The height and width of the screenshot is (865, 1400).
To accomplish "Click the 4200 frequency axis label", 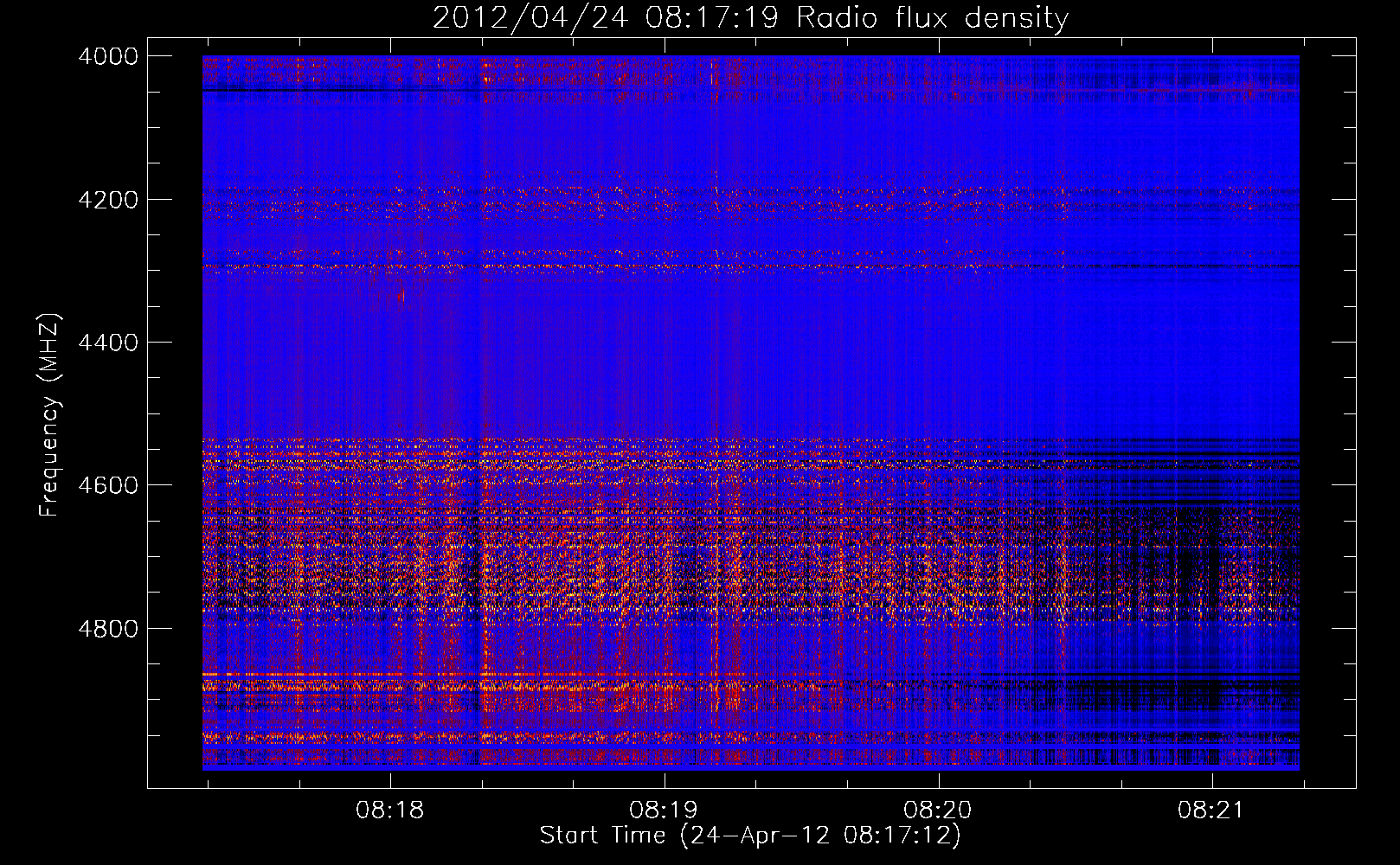I will coord(108,200).
